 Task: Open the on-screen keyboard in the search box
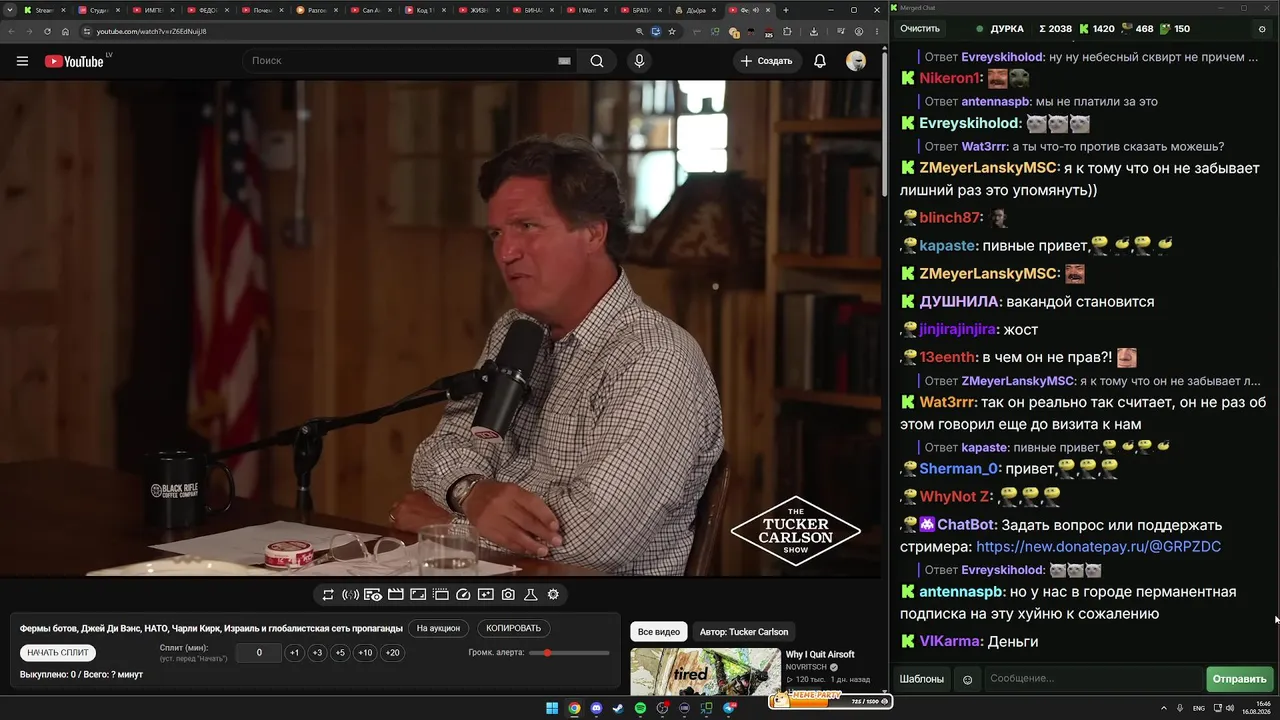[564, 61]
